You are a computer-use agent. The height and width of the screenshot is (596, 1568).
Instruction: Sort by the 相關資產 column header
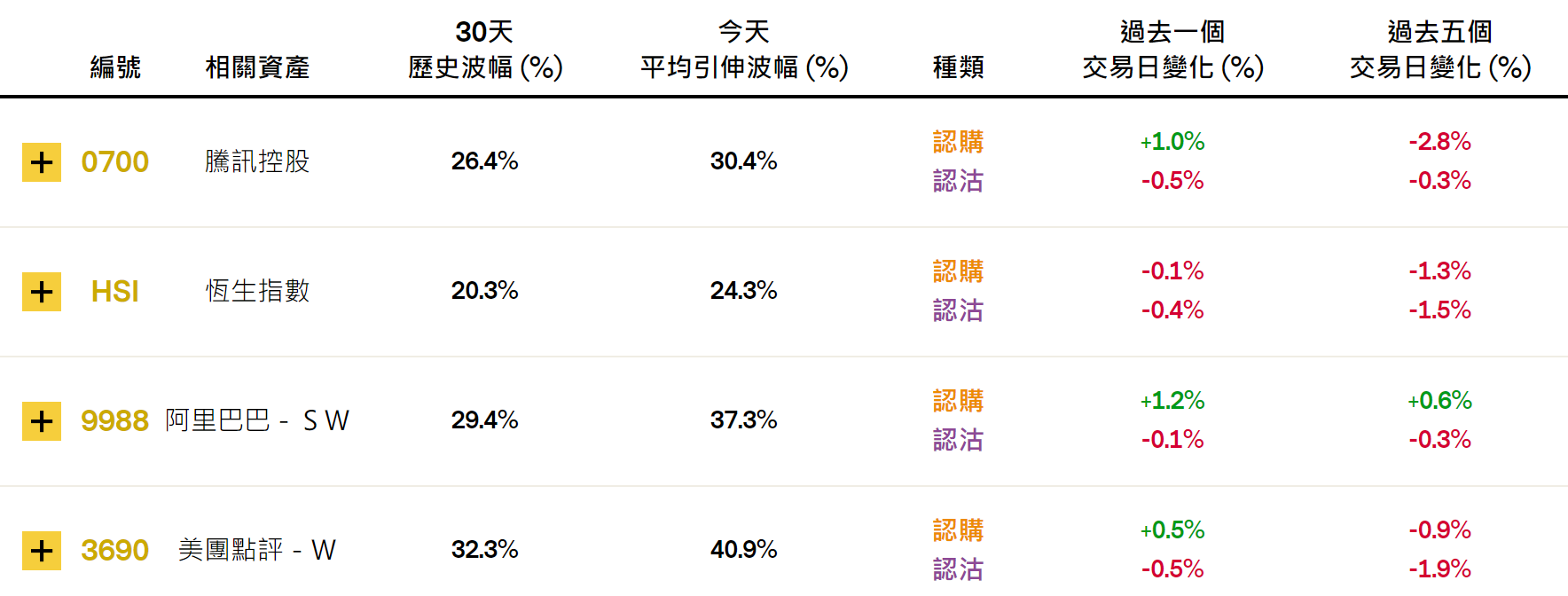tap(257, 67)
